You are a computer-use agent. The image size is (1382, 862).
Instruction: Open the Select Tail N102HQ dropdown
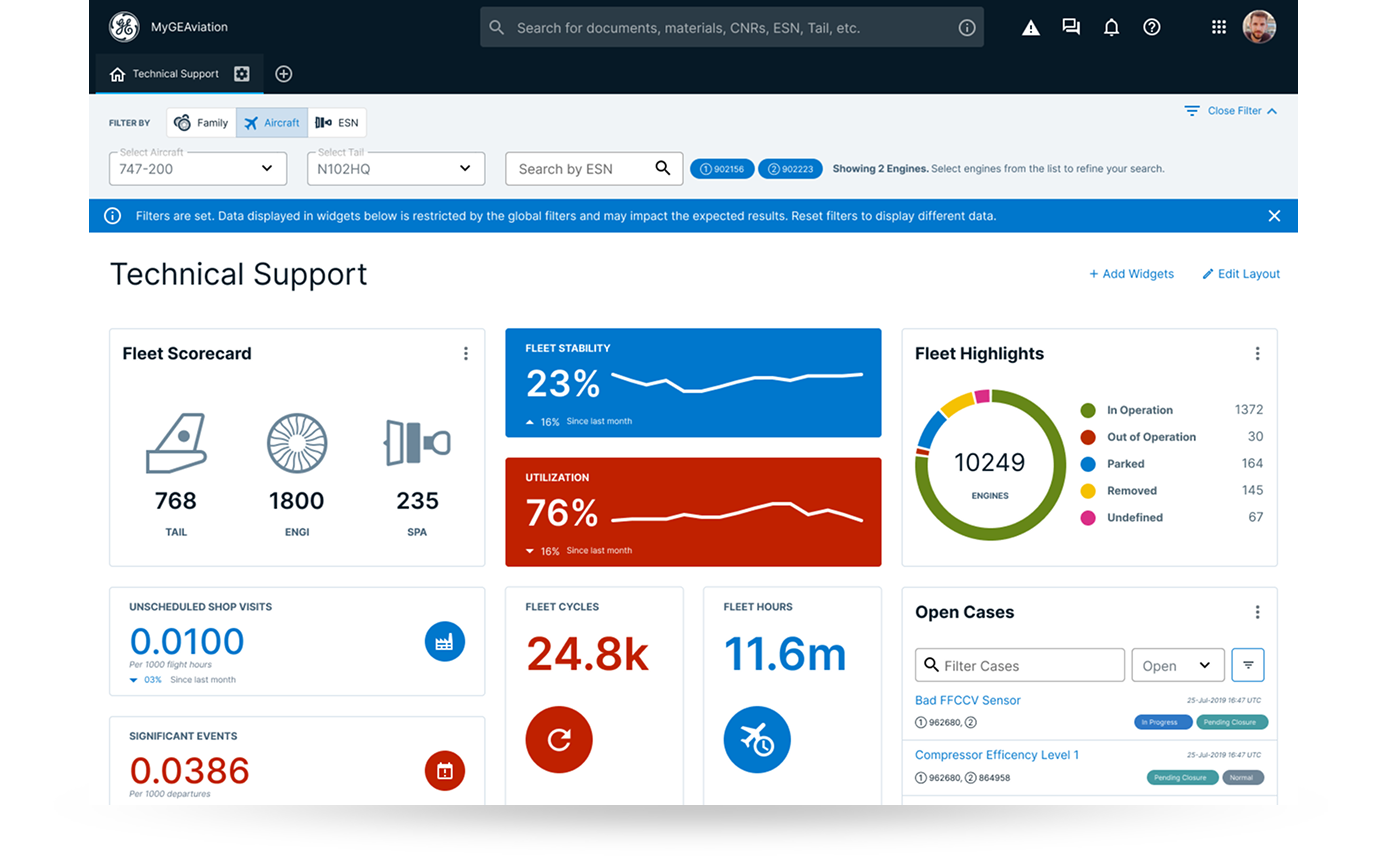[396, 169]
